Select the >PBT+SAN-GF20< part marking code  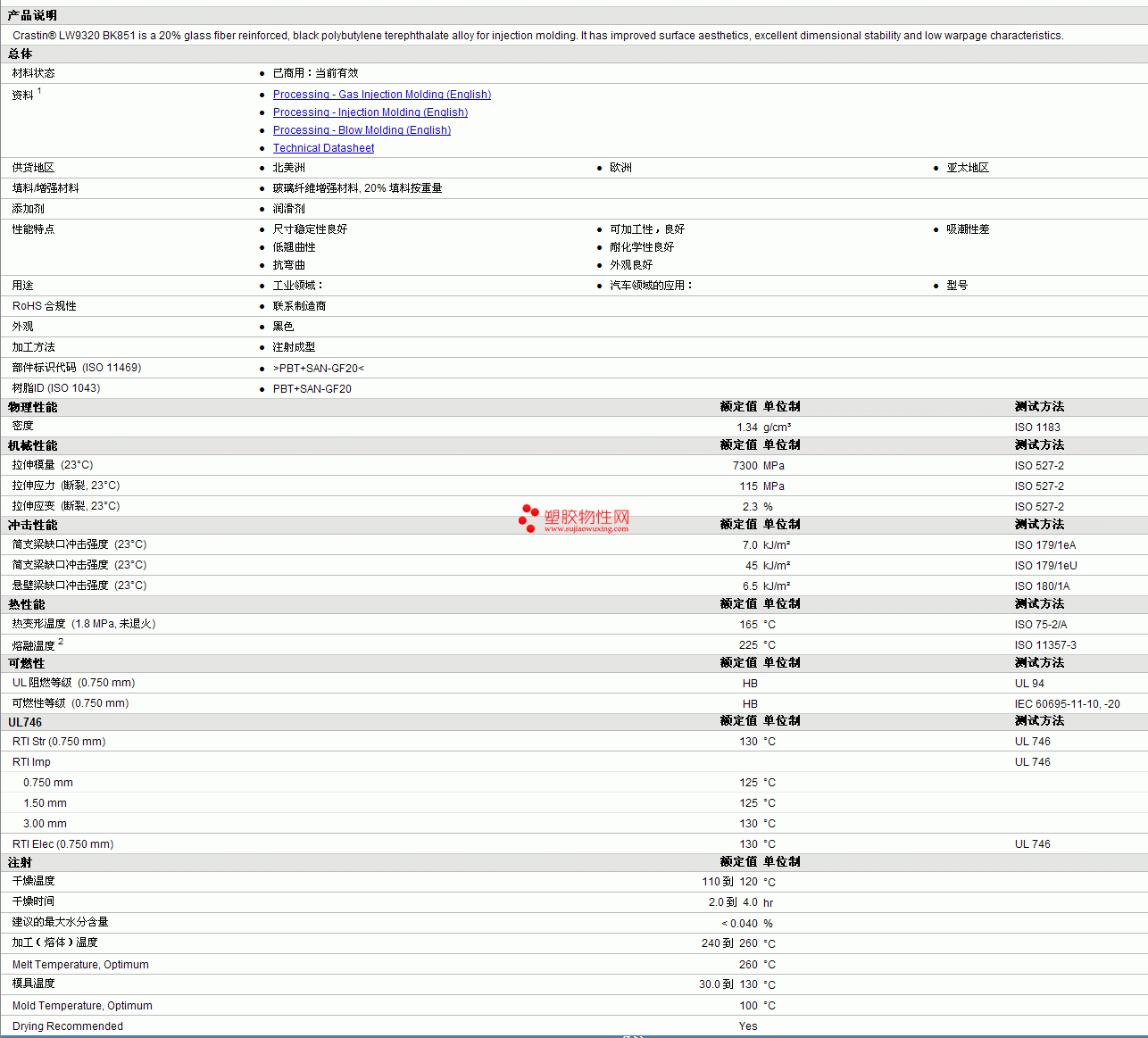pyautogui.click(x=319, y=368)
